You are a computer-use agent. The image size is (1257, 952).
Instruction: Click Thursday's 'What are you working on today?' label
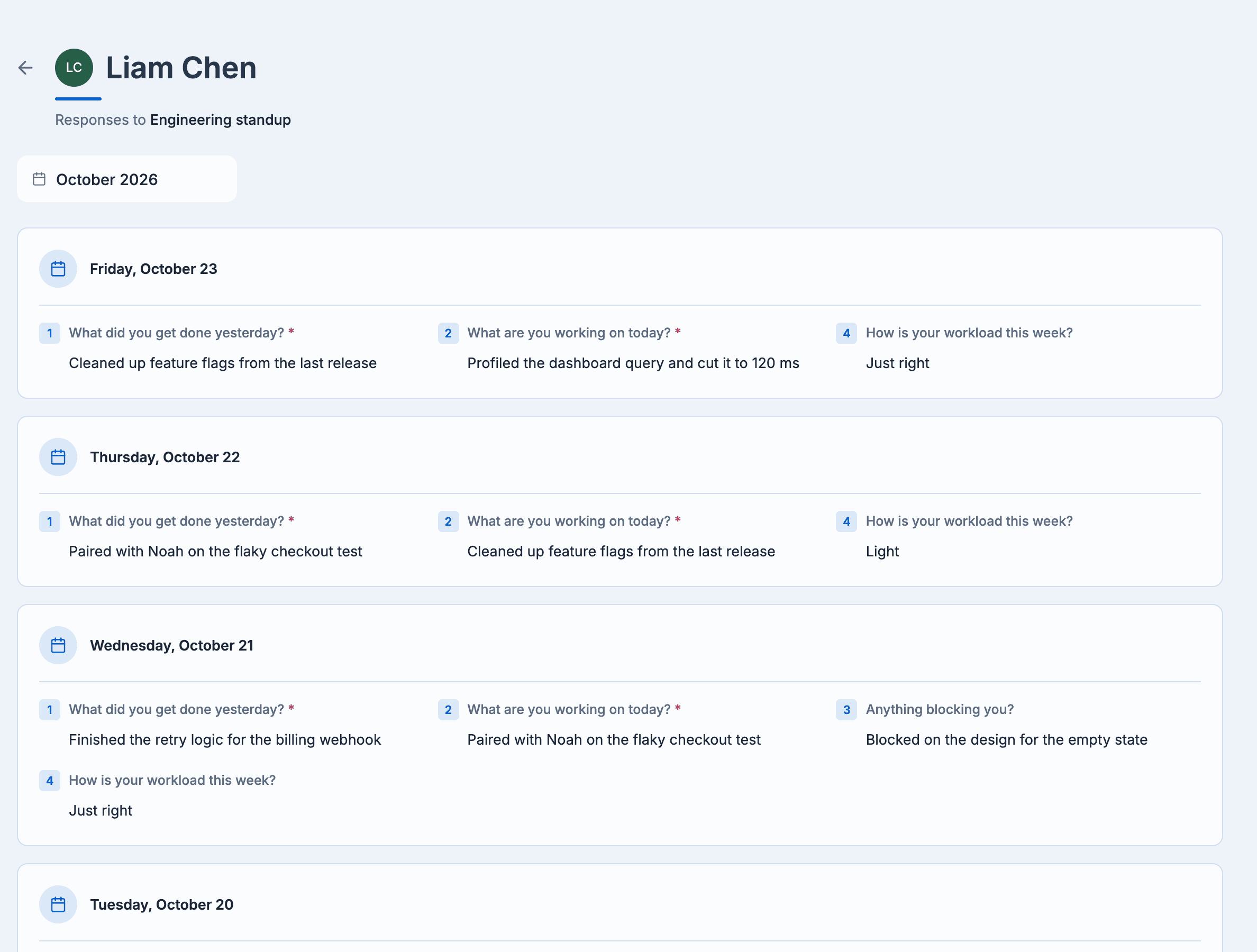569,521
